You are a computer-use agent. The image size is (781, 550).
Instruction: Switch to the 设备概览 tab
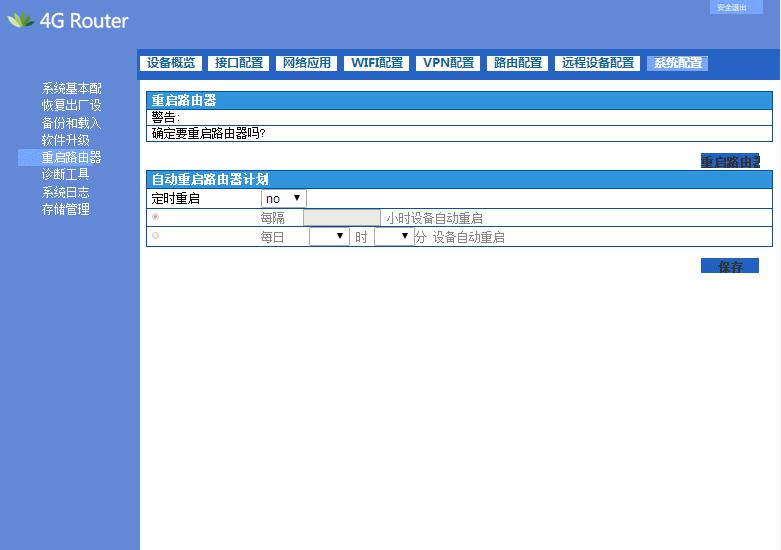point(171,63)
